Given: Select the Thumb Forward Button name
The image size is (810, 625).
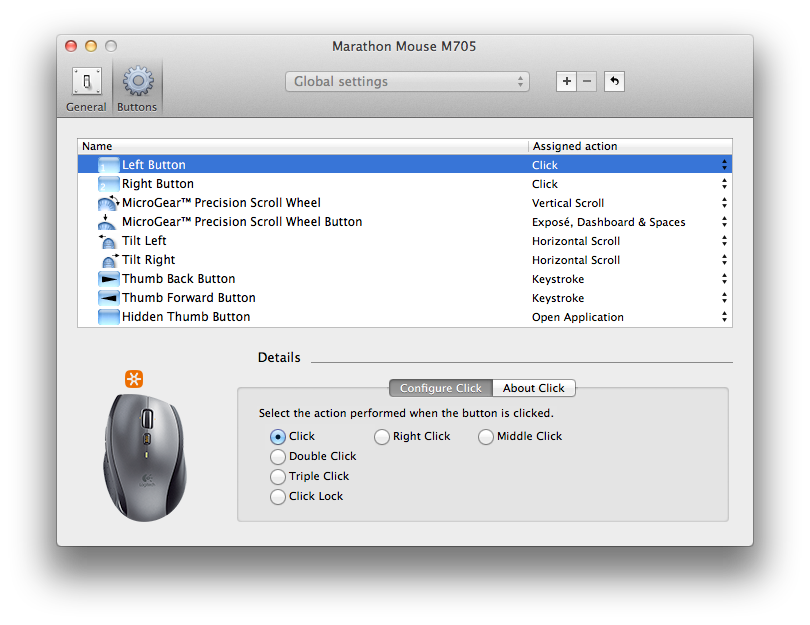Looking at the screenshot, I should point(189,298).
